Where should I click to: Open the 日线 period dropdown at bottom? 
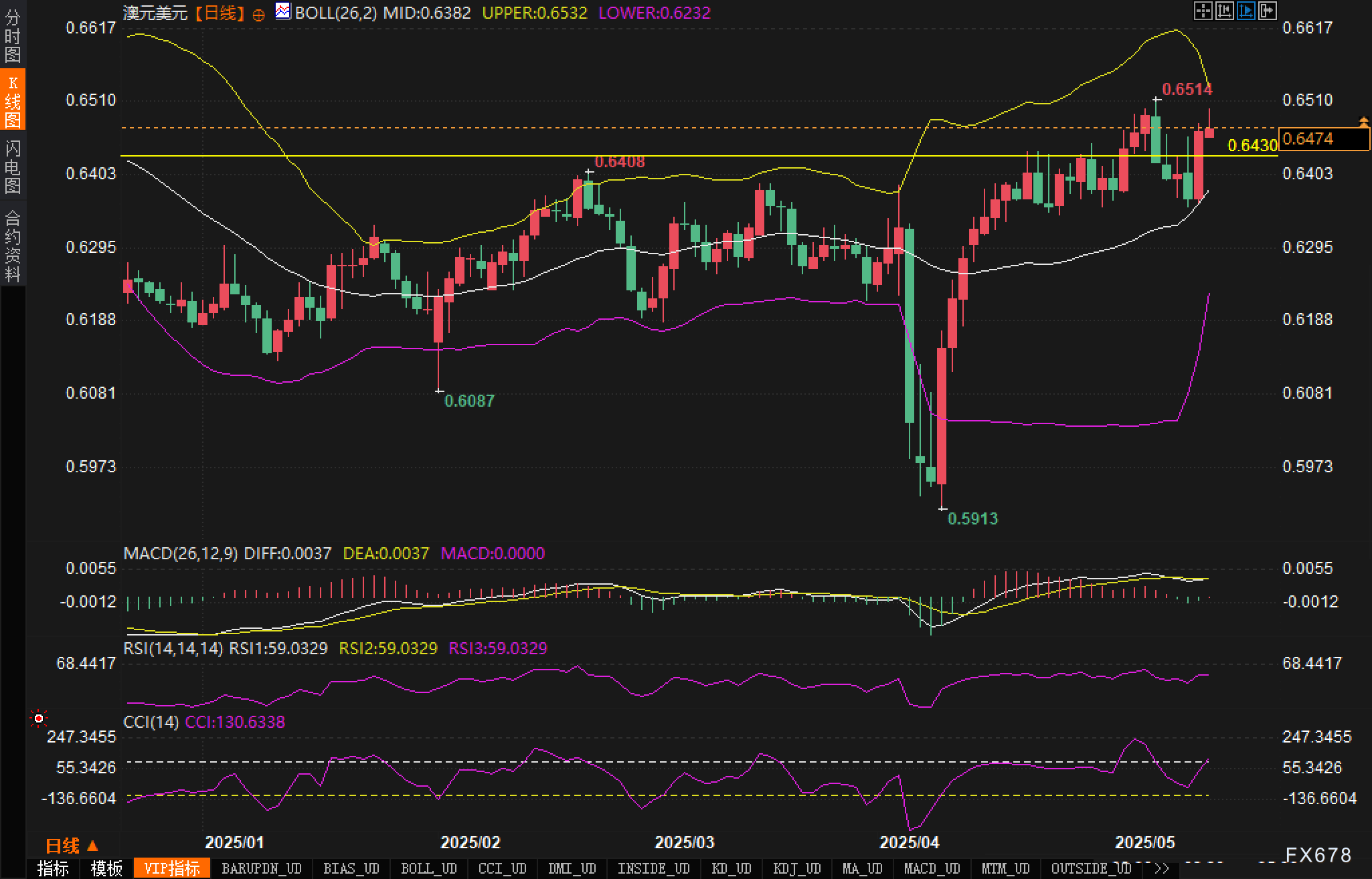point(72,846)
